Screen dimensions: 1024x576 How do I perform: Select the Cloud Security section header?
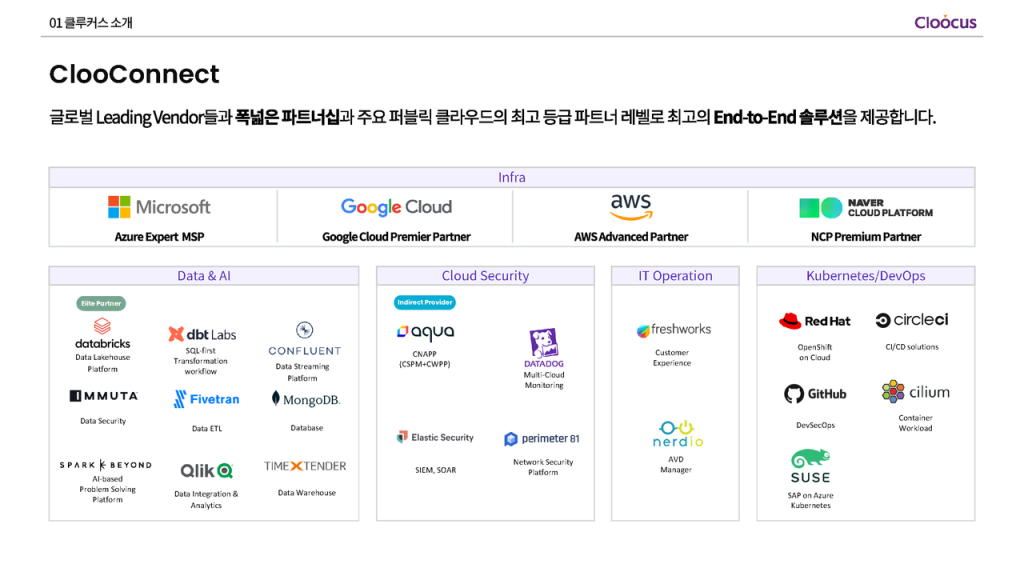tap(485, 276)
